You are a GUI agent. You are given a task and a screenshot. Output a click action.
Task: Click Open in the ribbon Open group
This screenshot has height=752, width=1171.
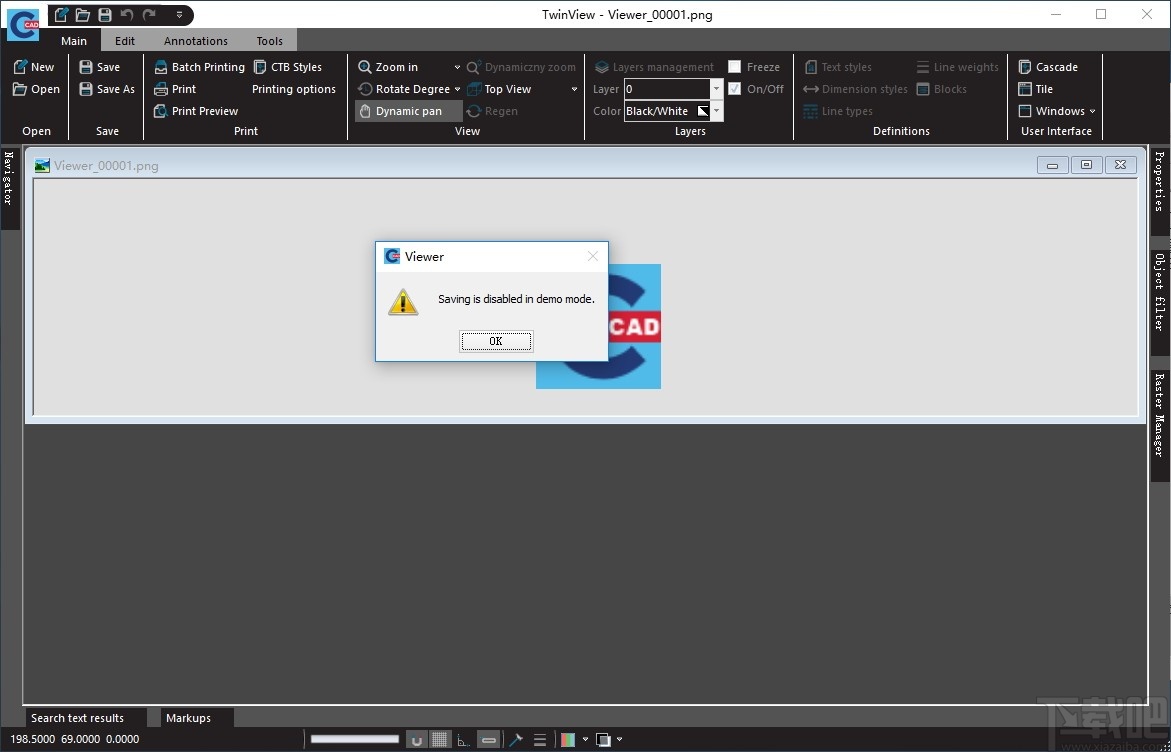(x=37, y=89)
